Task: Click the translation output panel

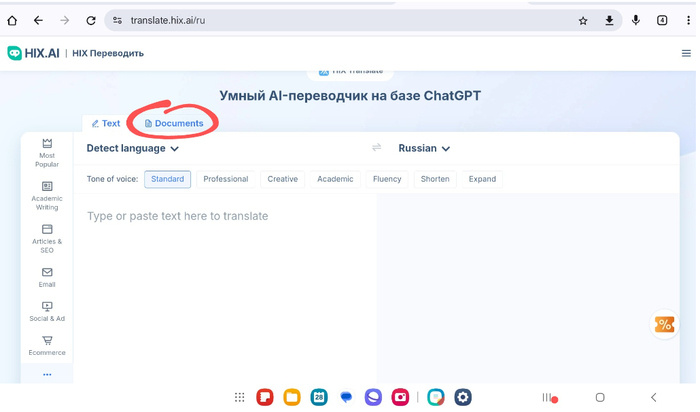Action: [x=528, y=288]
